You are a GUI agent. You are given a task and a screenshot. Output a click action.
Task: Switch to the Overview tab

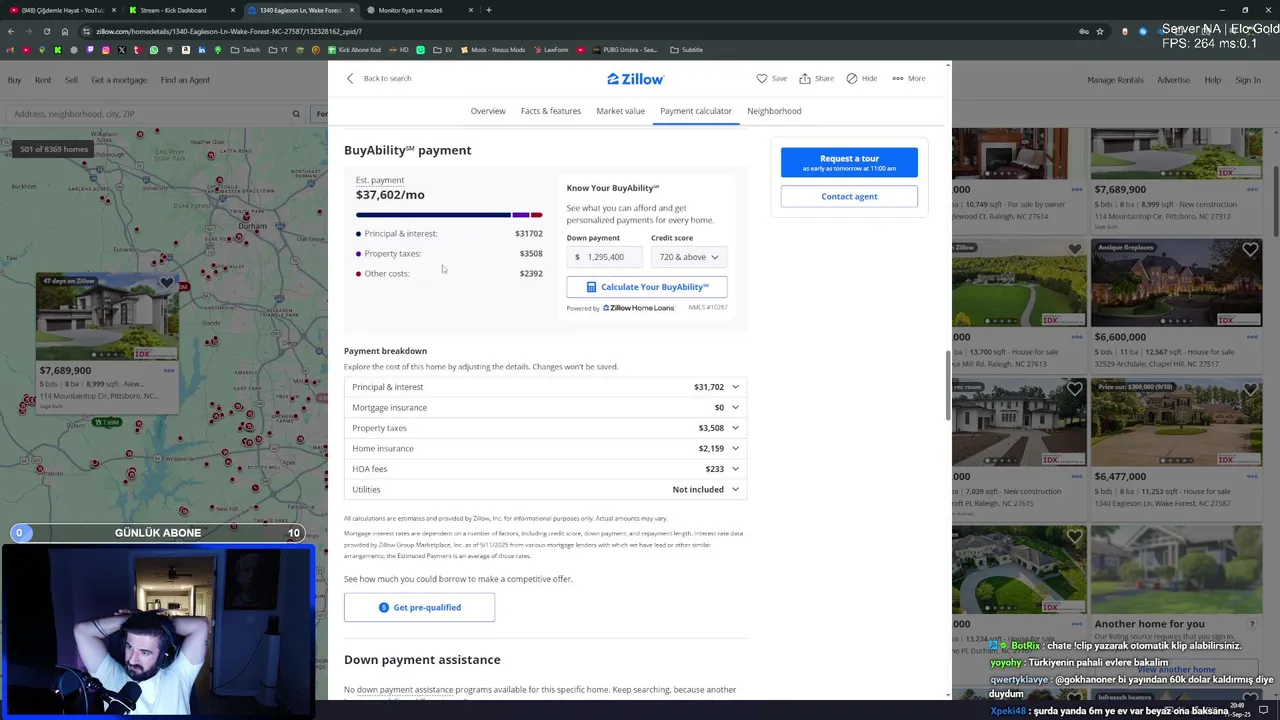488,111
